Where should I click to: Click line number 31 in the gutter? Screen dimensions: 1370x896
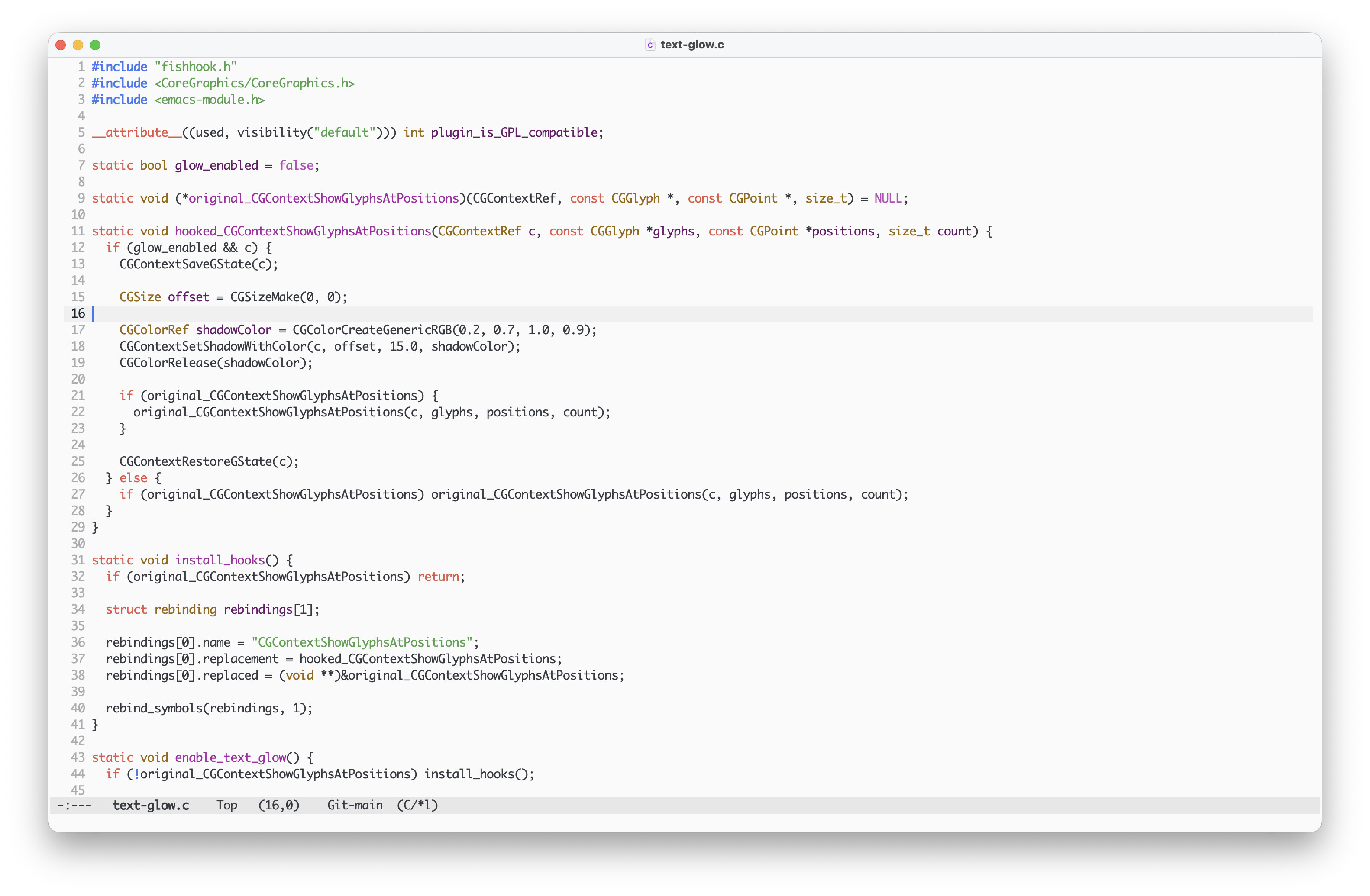pyautogui.click(x=78, y=560)
